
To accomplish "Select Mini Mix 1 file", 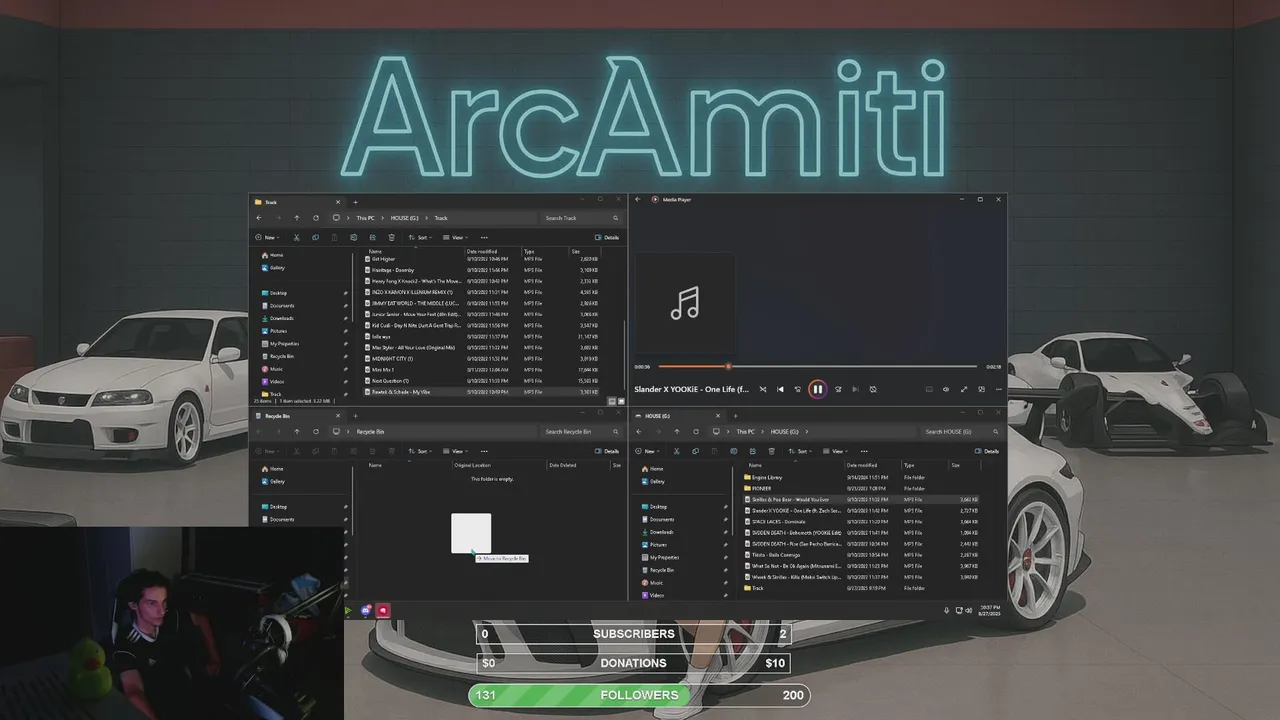I will click(x=482, y=370).
